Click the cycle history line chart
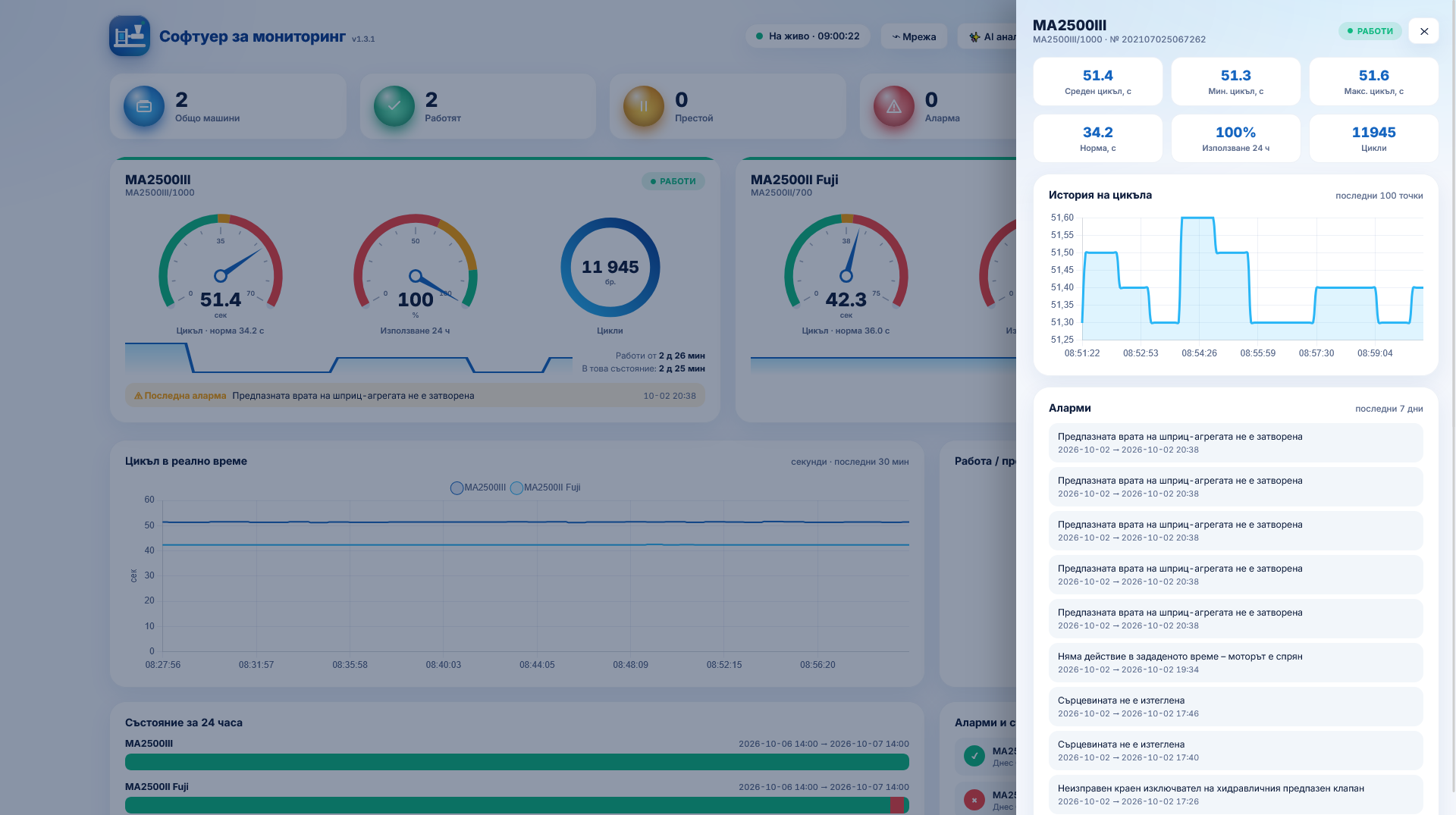Viewport: 1456px width, 815px height. point(1236,286)
